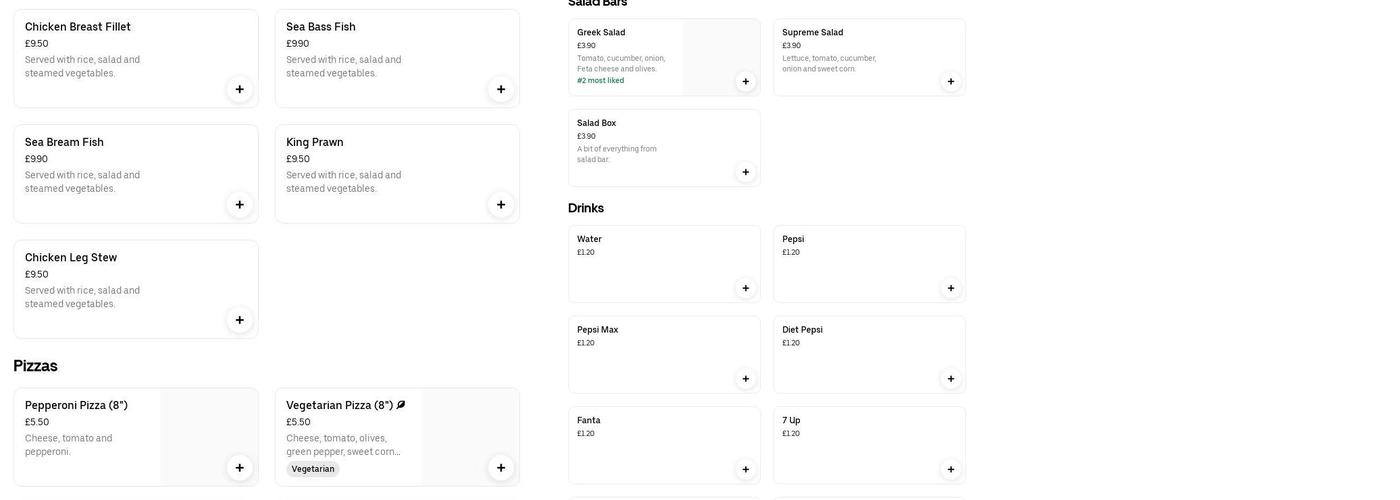The height and width of the screenshot is (500, 1400).
Task: Add Salad Box to basket
Action: coord(746,172)
